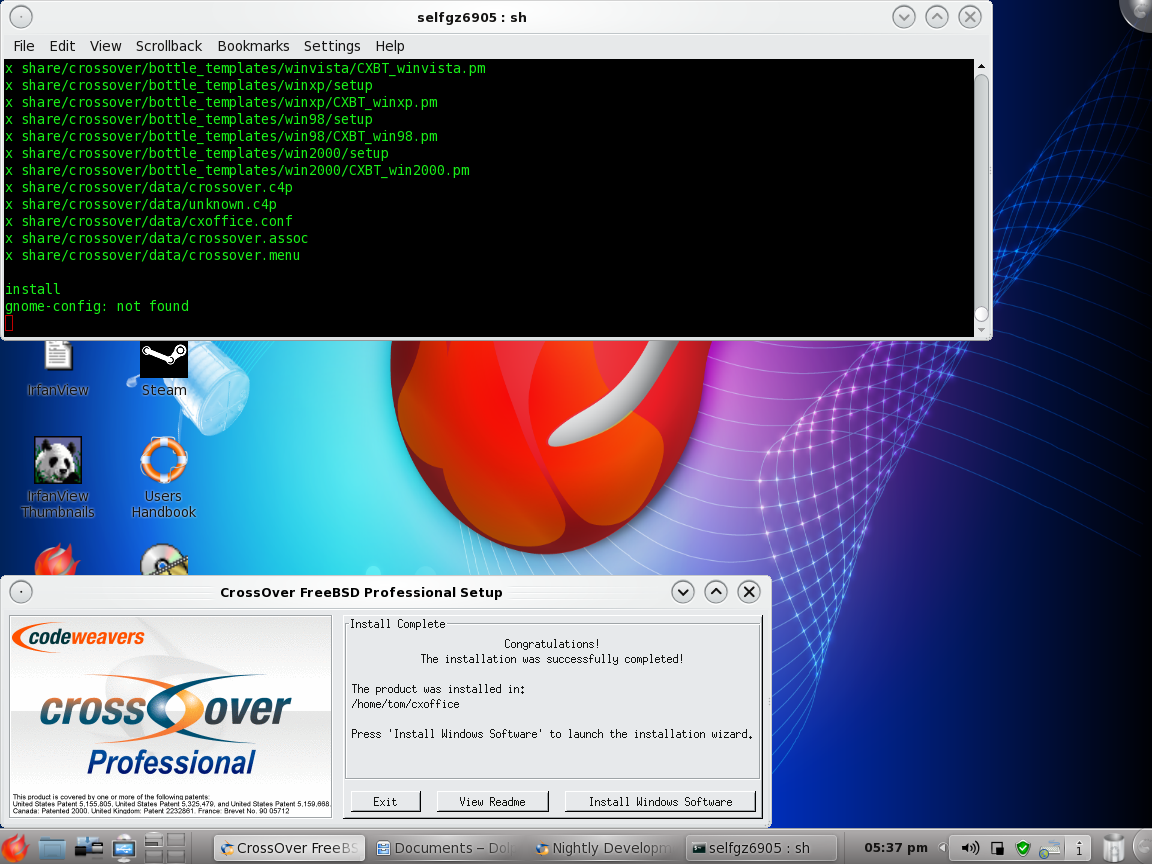Click terminal scrollbar down arrow

coord(981,330)
